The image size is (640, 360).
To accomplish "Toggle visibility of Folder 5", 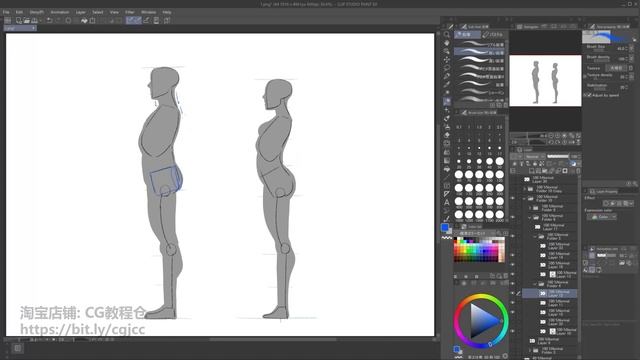I will tap(513, 236).
